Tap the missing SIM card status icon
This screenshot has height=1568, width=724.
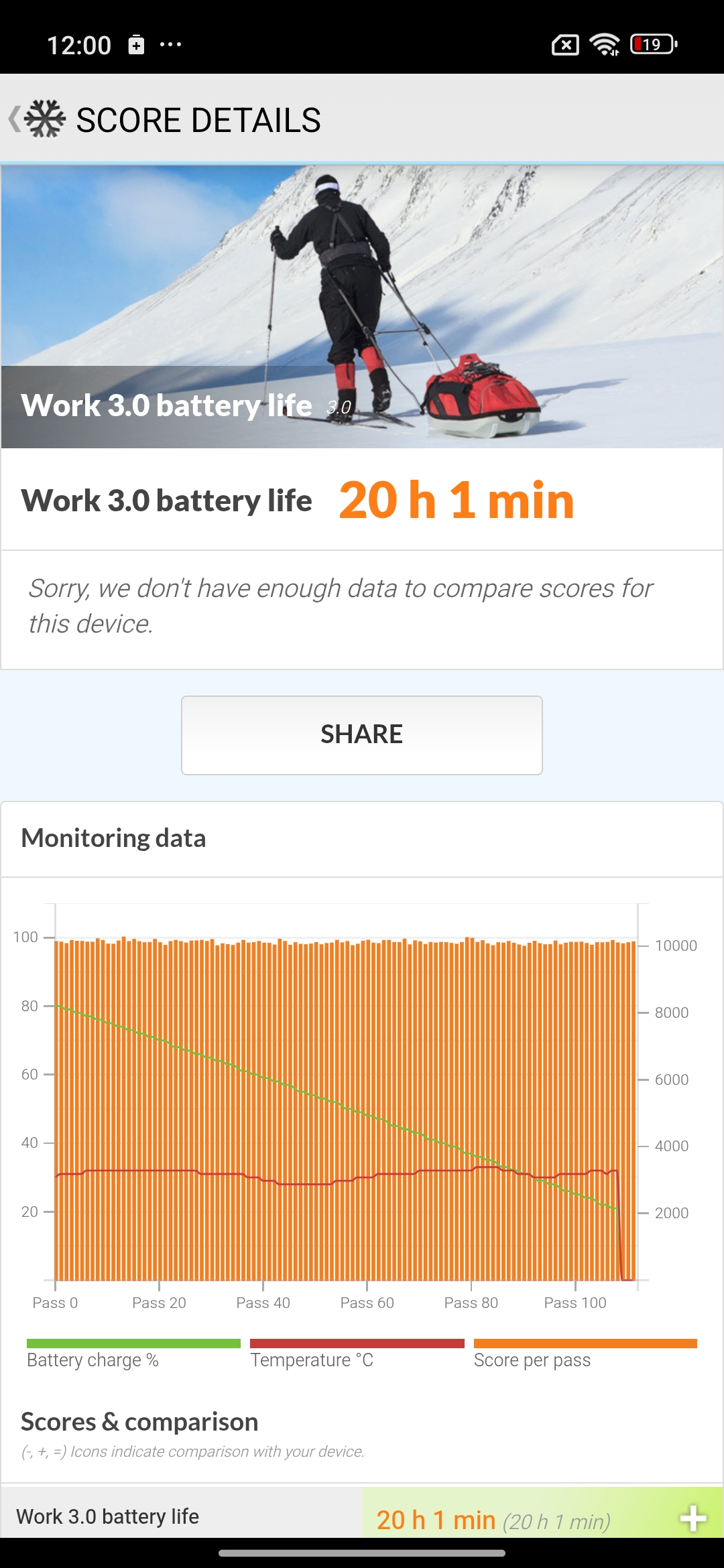tap(564, 44)
